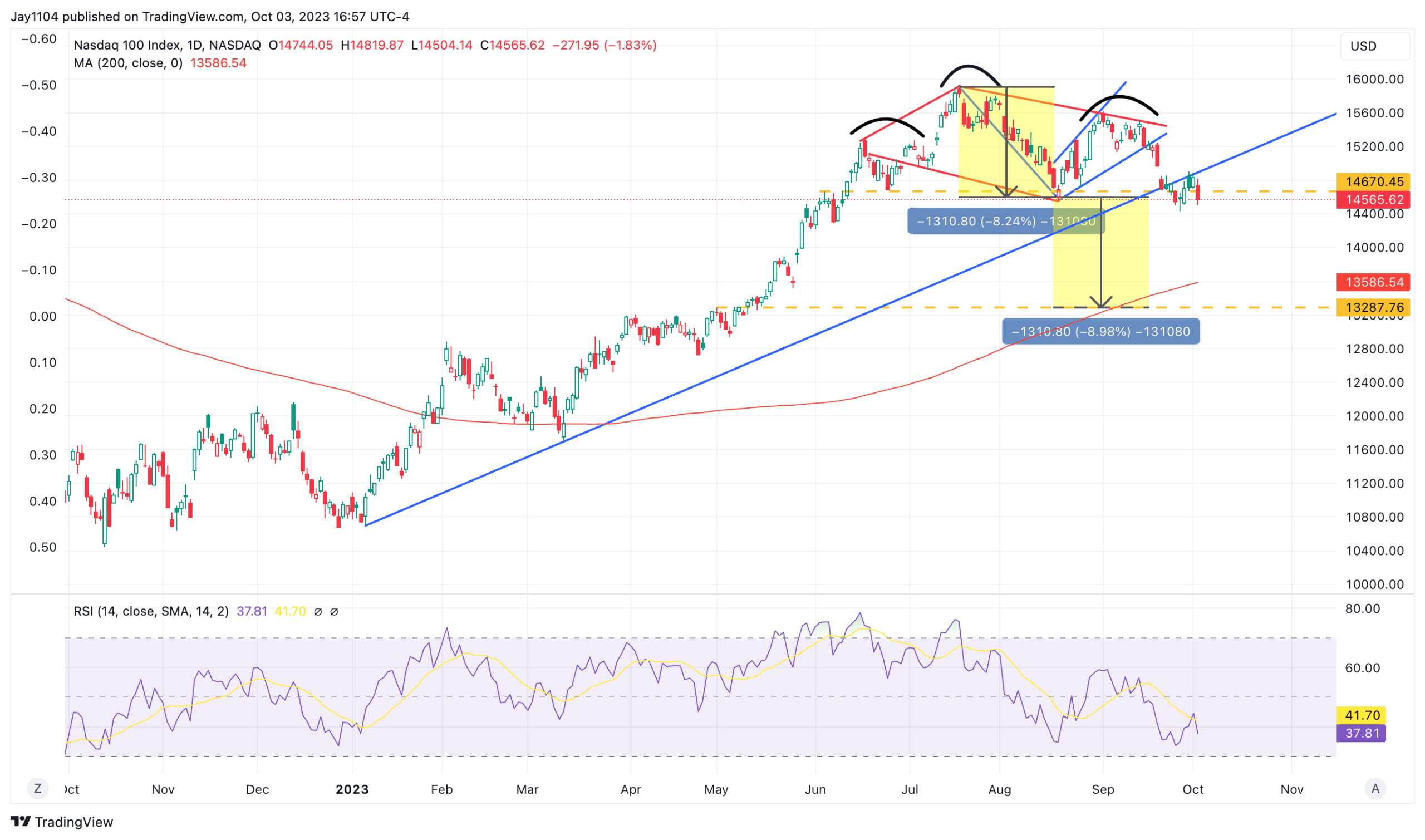Screen dimensions: 1425x840
Task: Click the 13287.76 orange price label
Action: [1372, 307]
